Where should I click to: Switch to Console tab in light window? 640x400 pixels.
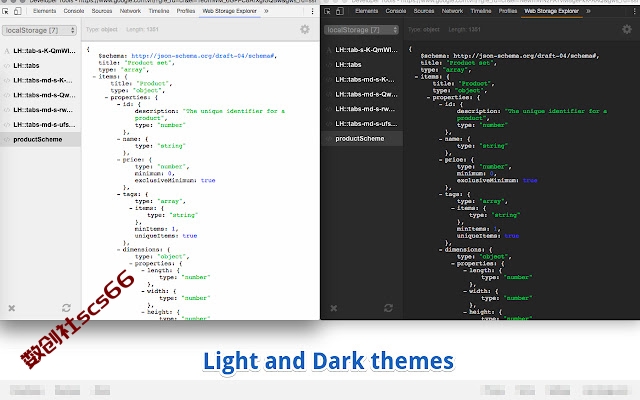click(74, 11)
